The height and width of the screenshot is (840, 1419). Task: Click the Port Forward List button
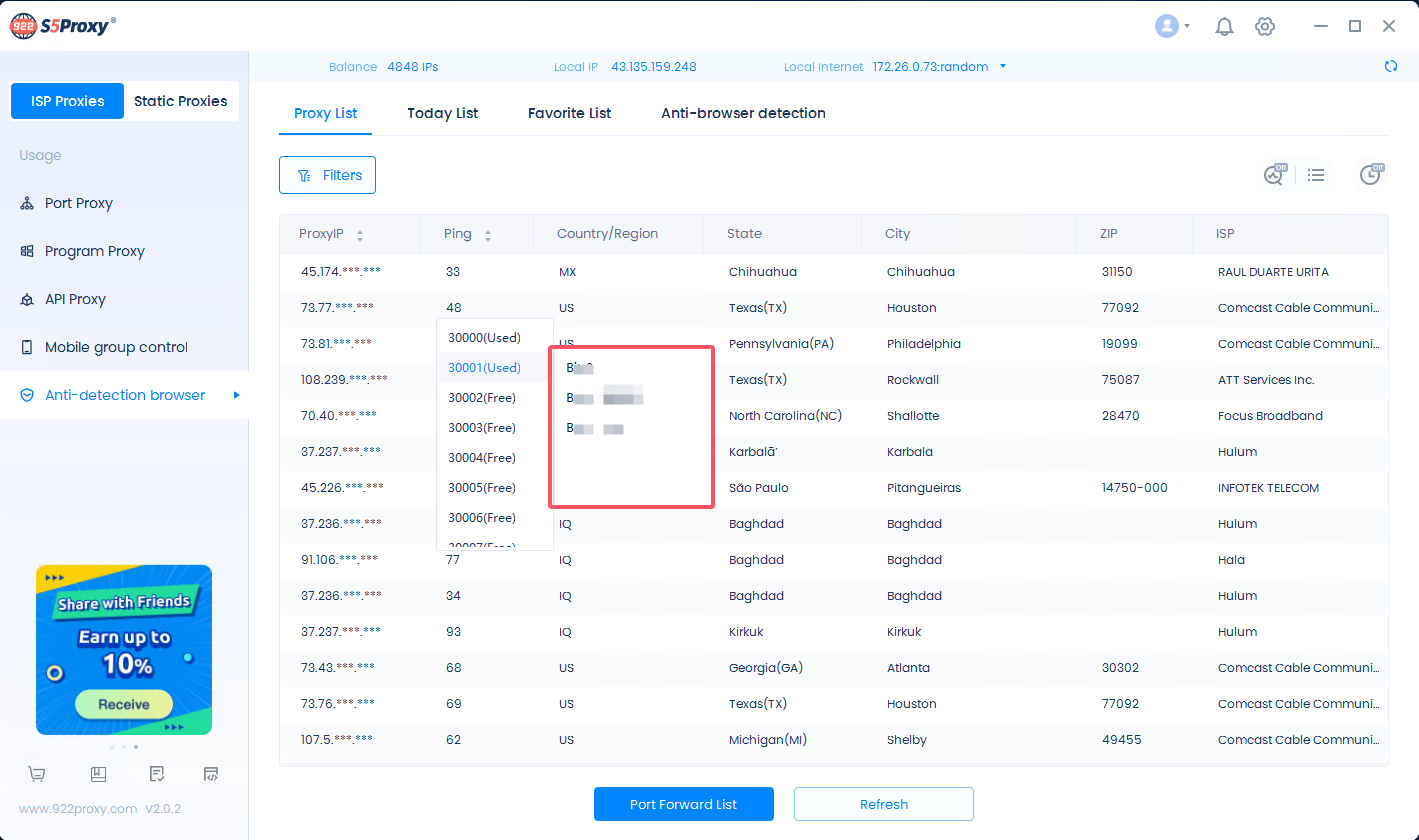pyautogui.click(x=684, y=804)
